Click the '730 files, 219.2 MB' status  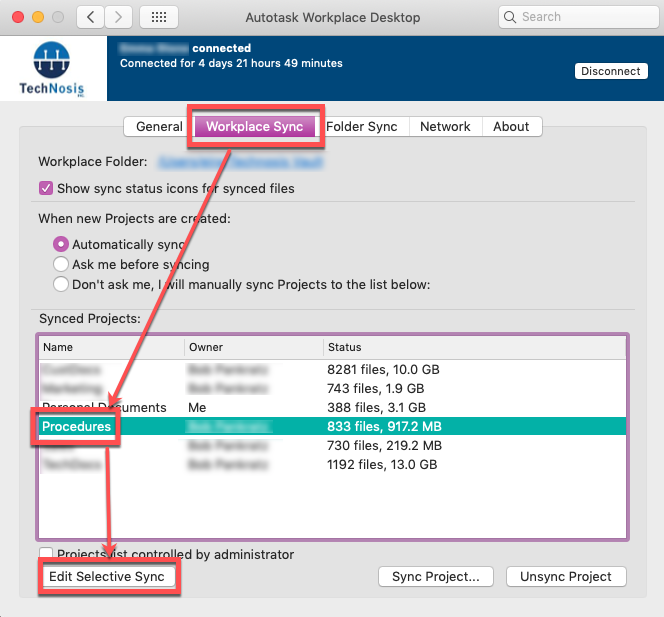(384, 445)
